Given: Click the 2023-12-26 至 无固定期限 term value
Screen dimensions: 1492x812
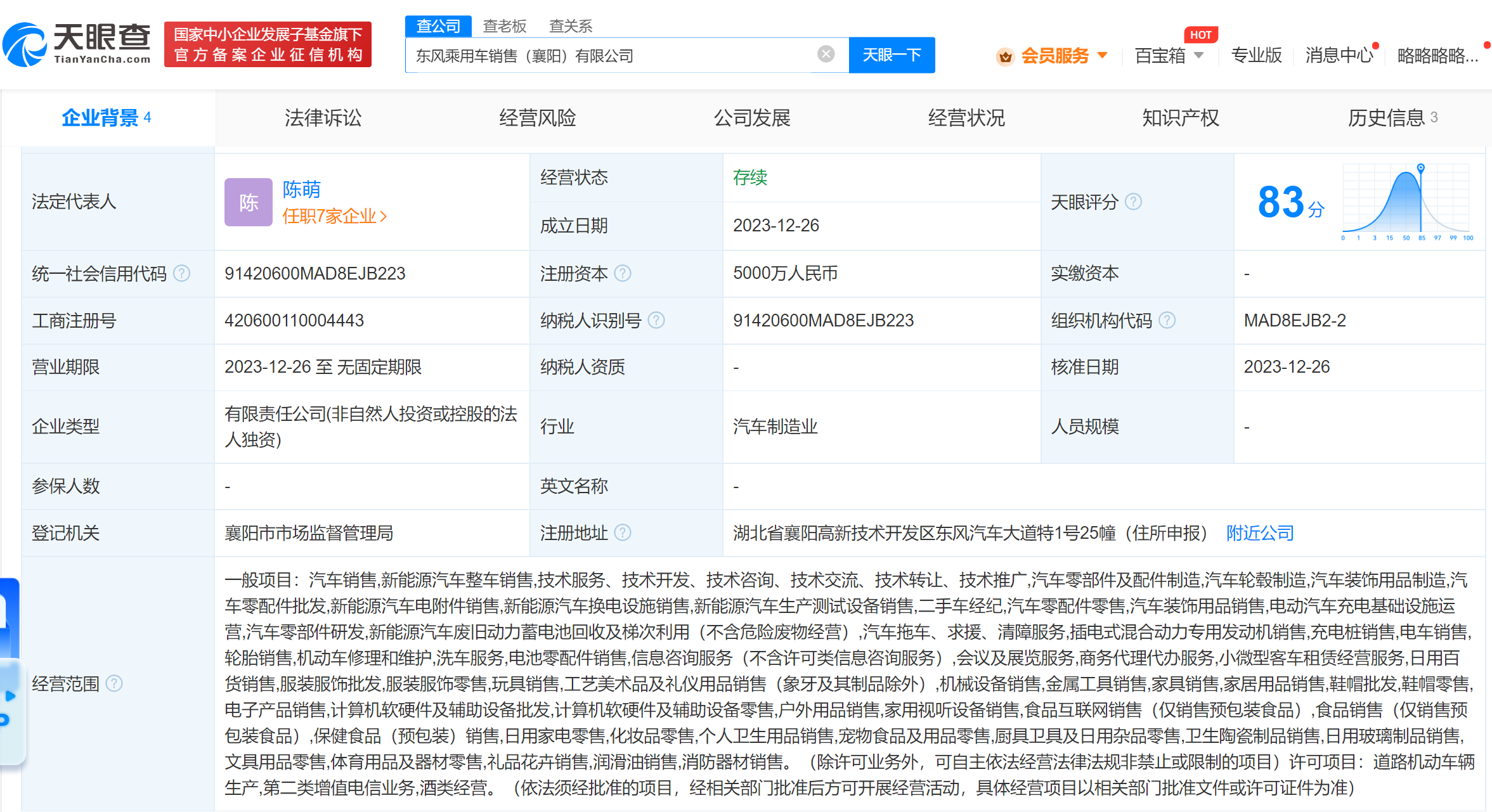Looking at the screenshot, I should tap(323, 367).
